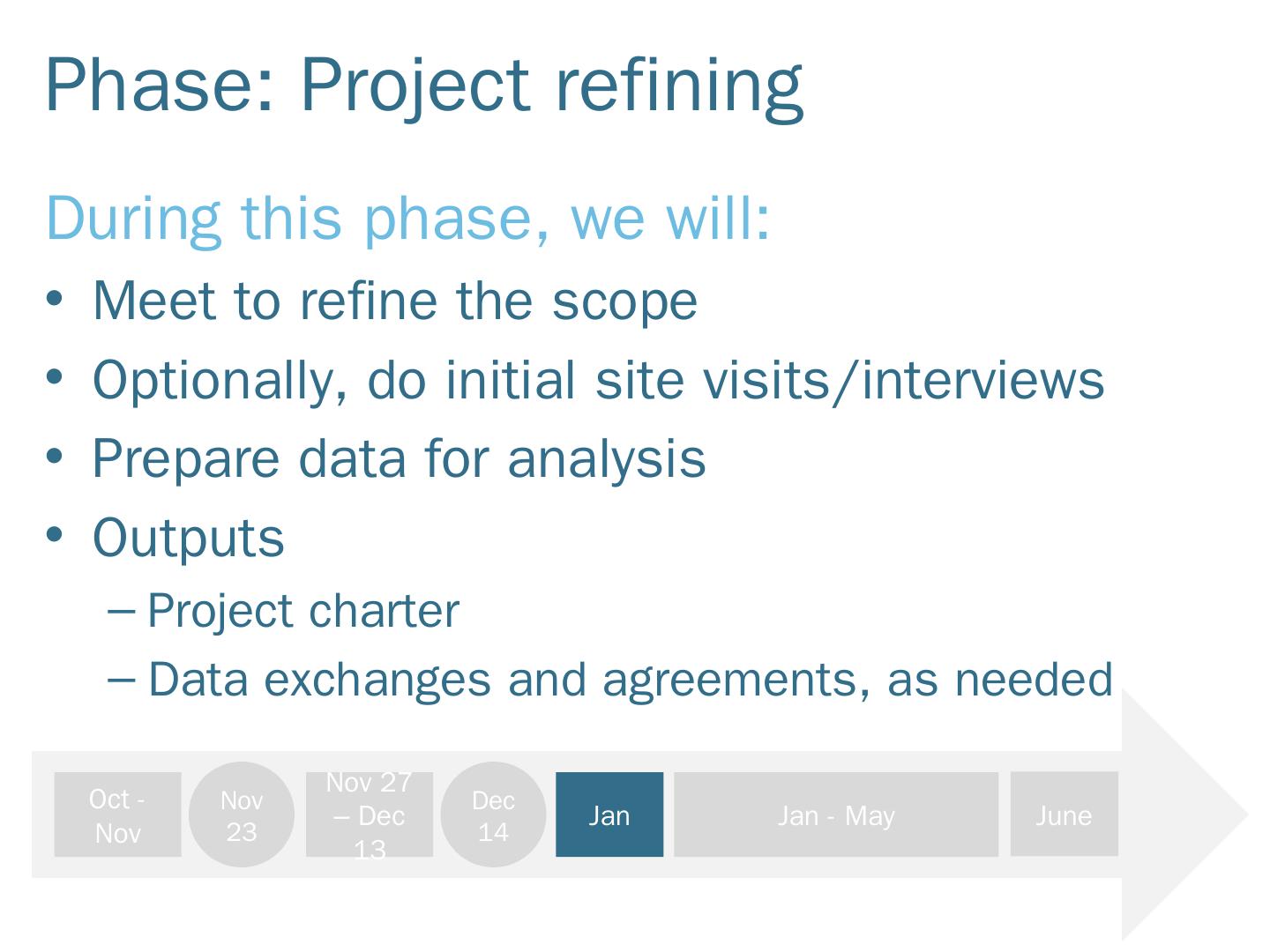Image resolution: width=1270 pixels, height=952 pixels.
Task: Select the "During this phase, we will:" subtitle
Action: point(407,217)
